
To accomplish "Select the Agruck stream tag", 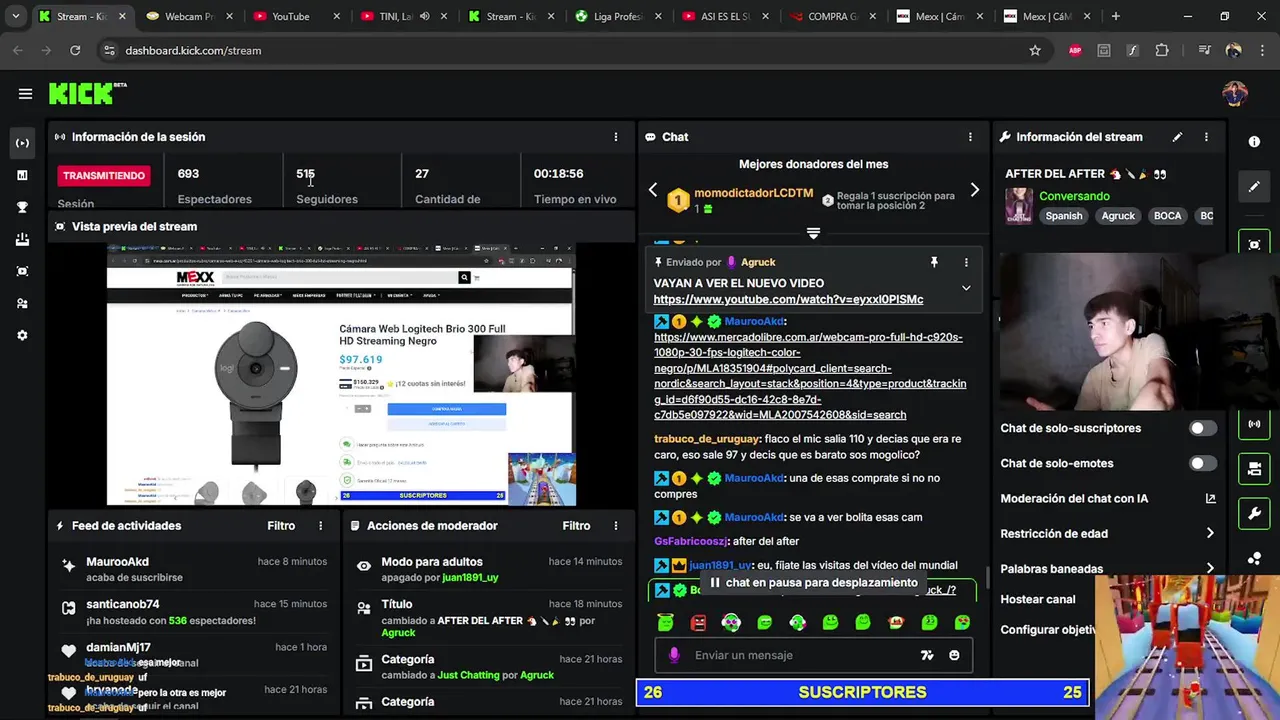I will pos(1118,216).
